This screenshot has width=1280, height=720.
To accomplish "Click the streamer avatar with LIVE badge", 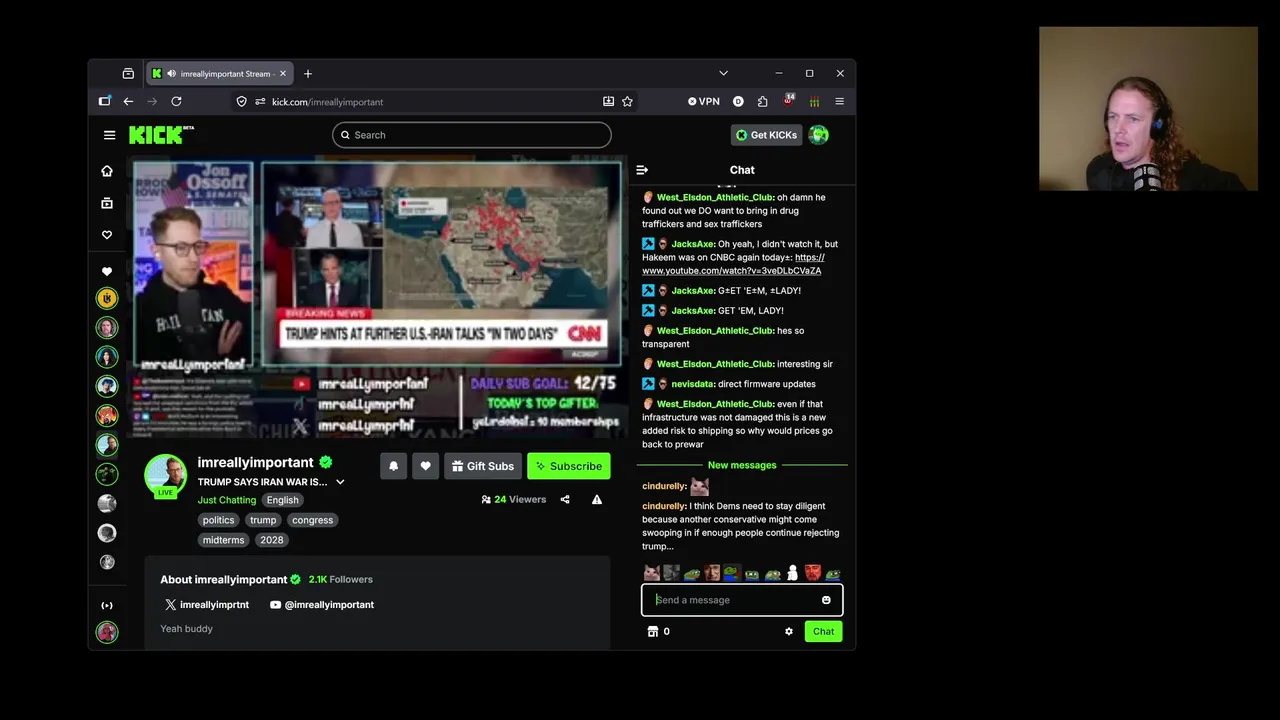I will click(165, 476).
